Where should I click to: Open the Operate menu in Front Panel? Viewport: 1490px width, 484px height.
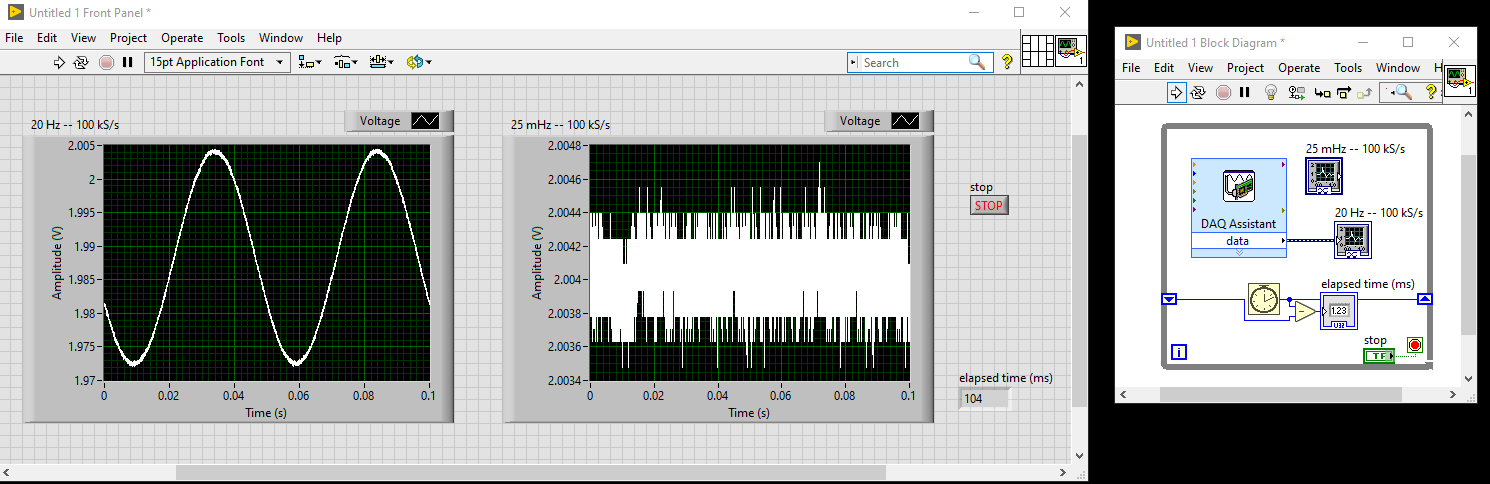tap(182, 38)
